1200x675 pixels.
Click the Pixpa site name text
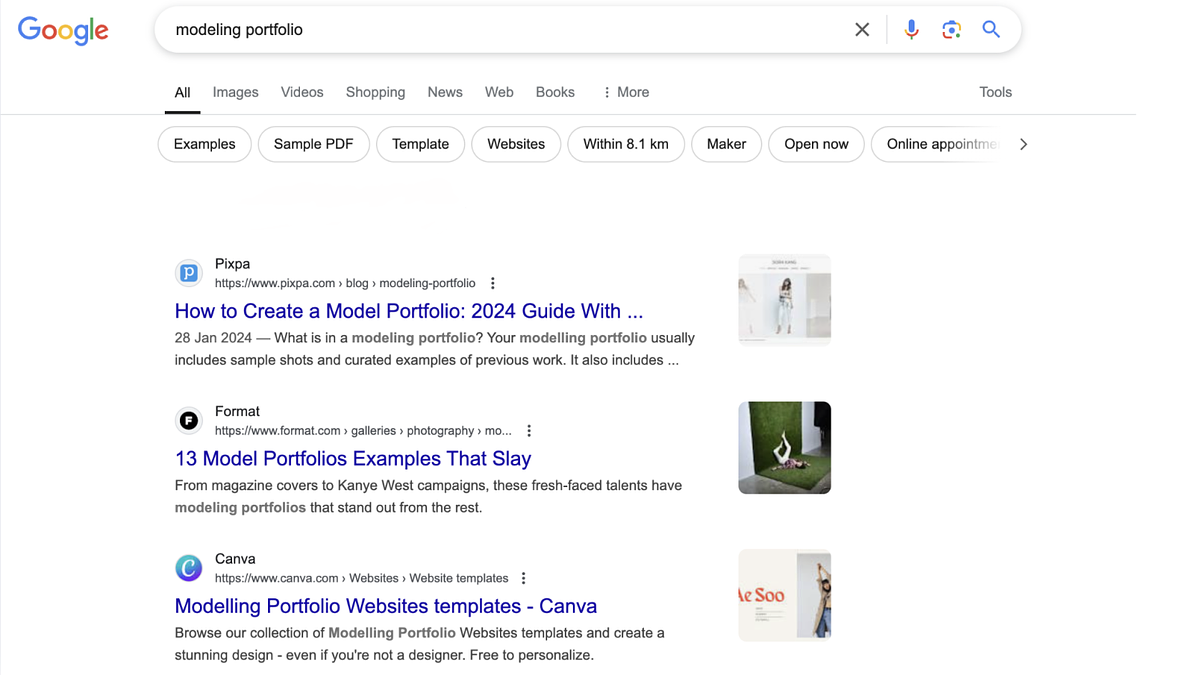(x=232, y=264)
